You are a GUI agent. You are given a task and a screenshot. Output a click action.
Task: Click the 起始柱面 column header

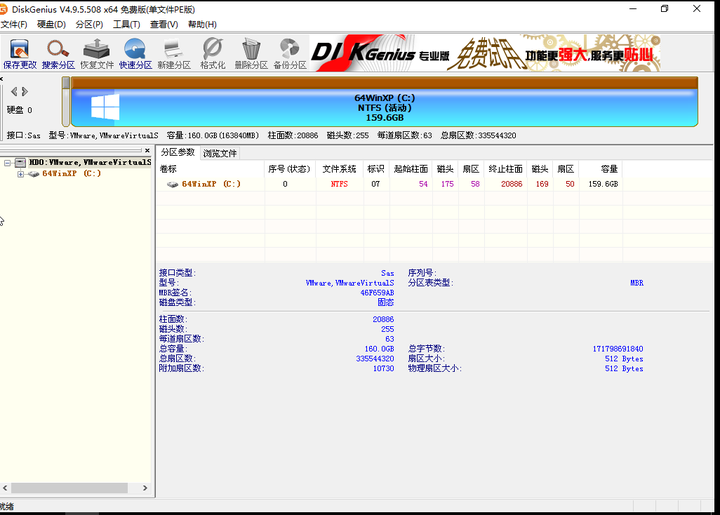411,169
